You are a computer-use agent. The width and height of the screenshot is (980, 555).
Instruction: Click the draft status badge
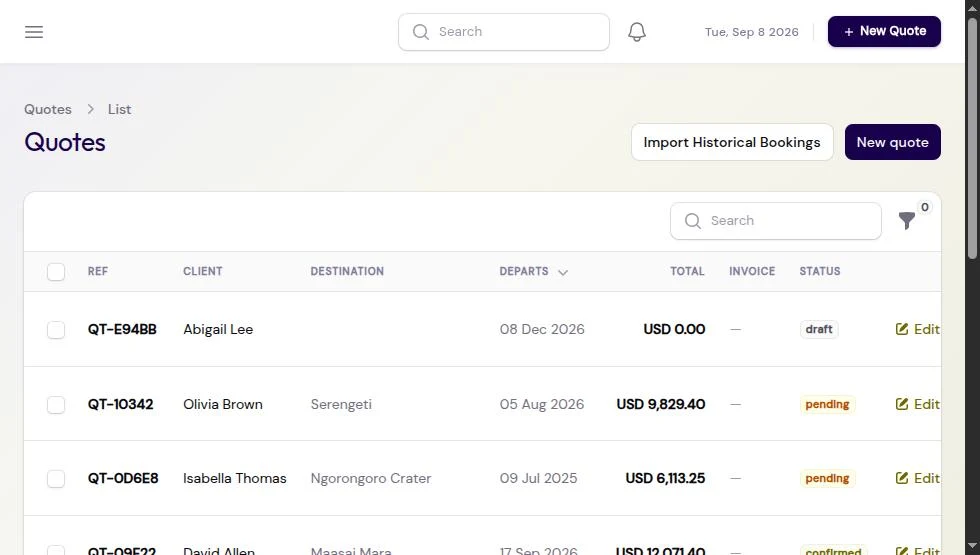[x=819, y=329]
